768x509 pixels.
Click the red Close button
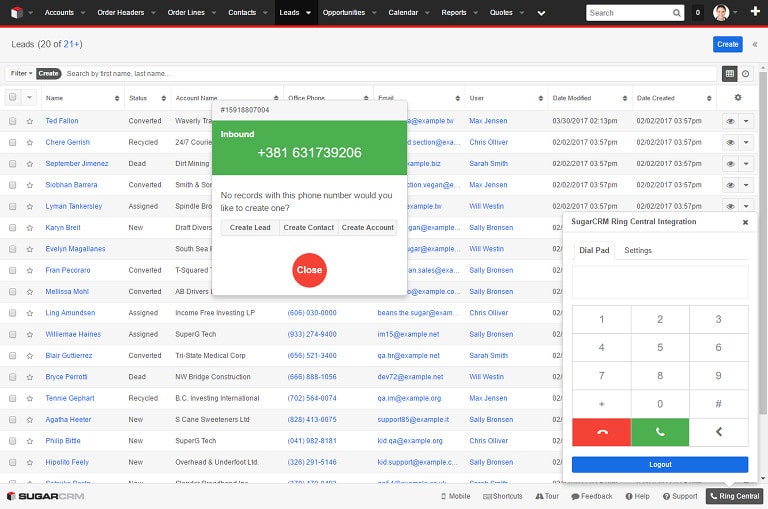310,270
